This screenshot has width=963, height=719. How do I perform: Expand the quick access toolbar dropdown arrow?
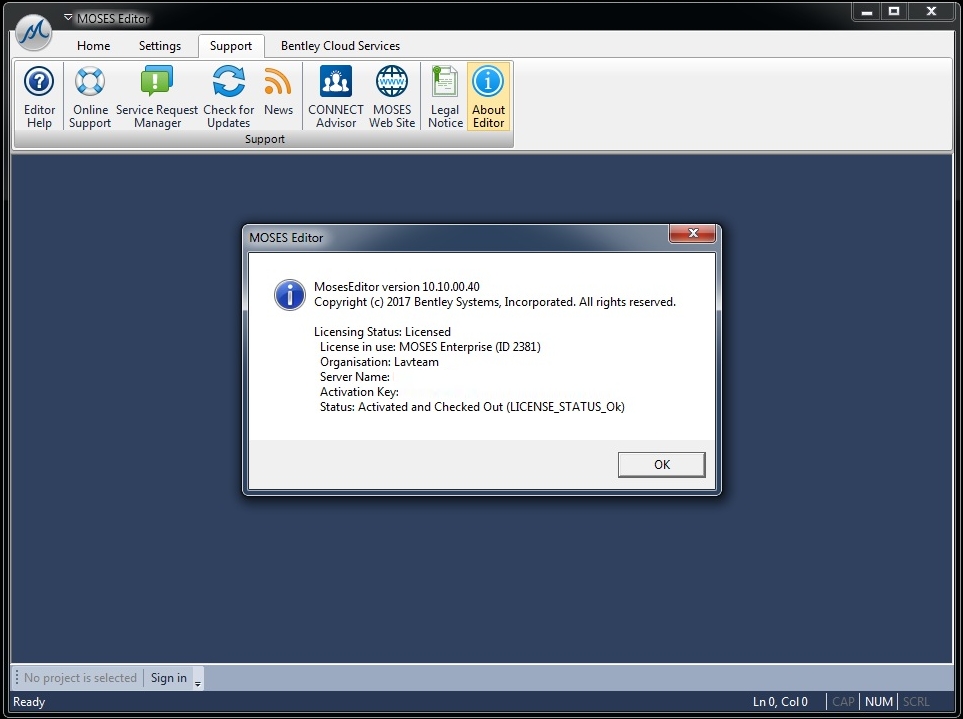(x=68, y=17)
